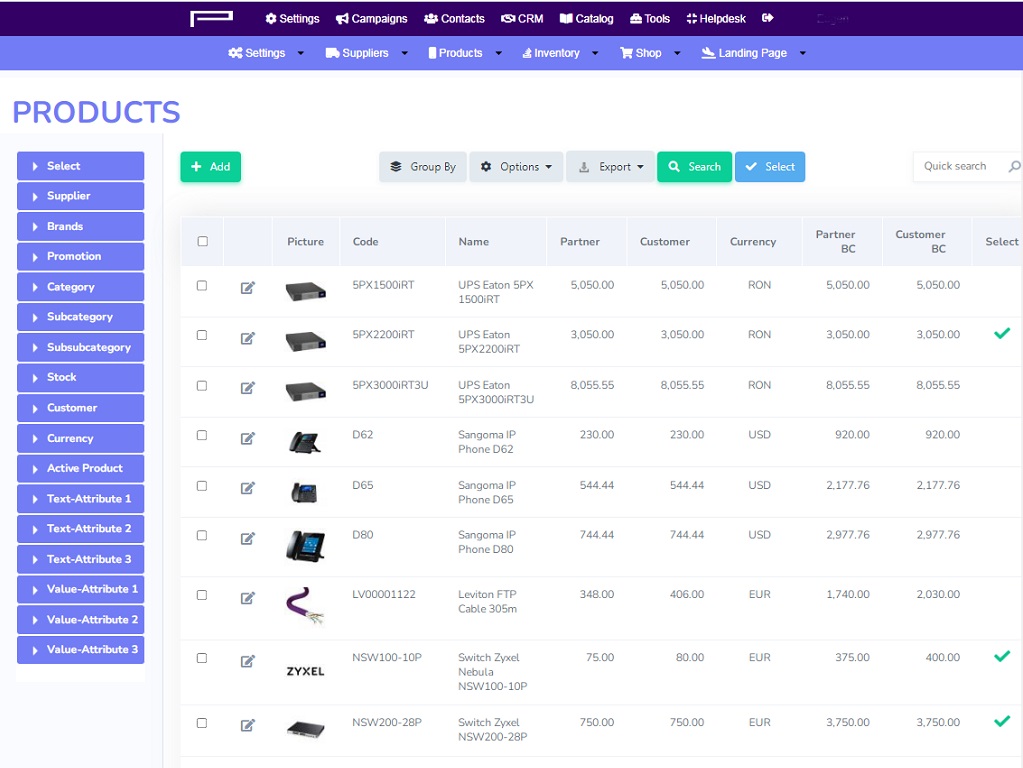Click the green Add button
This screenshot has width=1023, height=768.
[x=211, y=167]
